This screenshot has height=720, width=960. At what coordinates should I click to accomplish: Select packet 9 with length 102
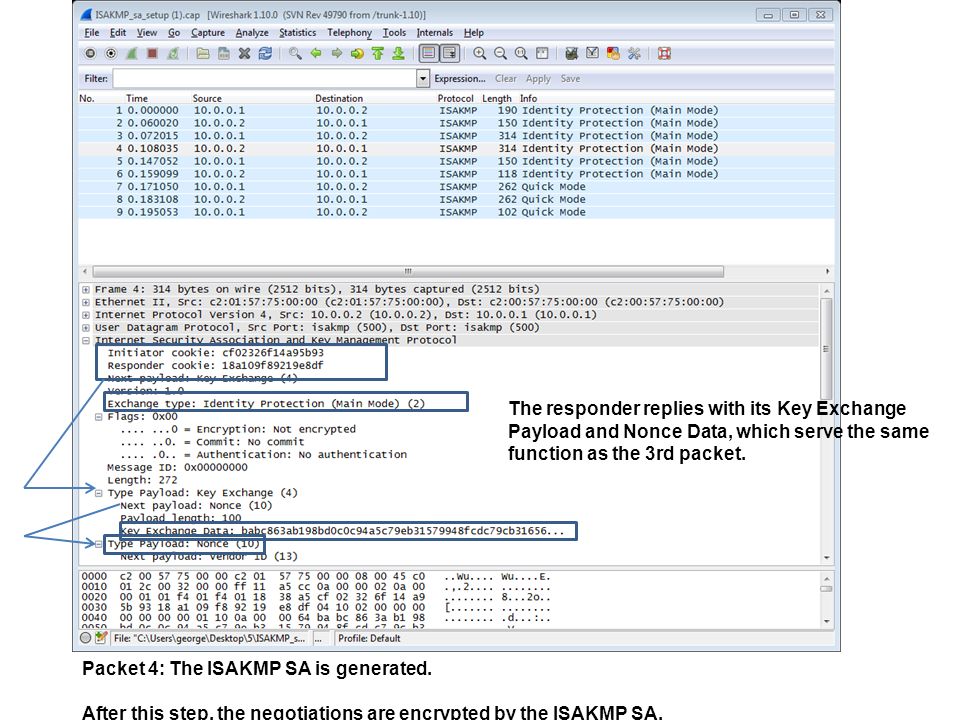click(x=456, y=212)
